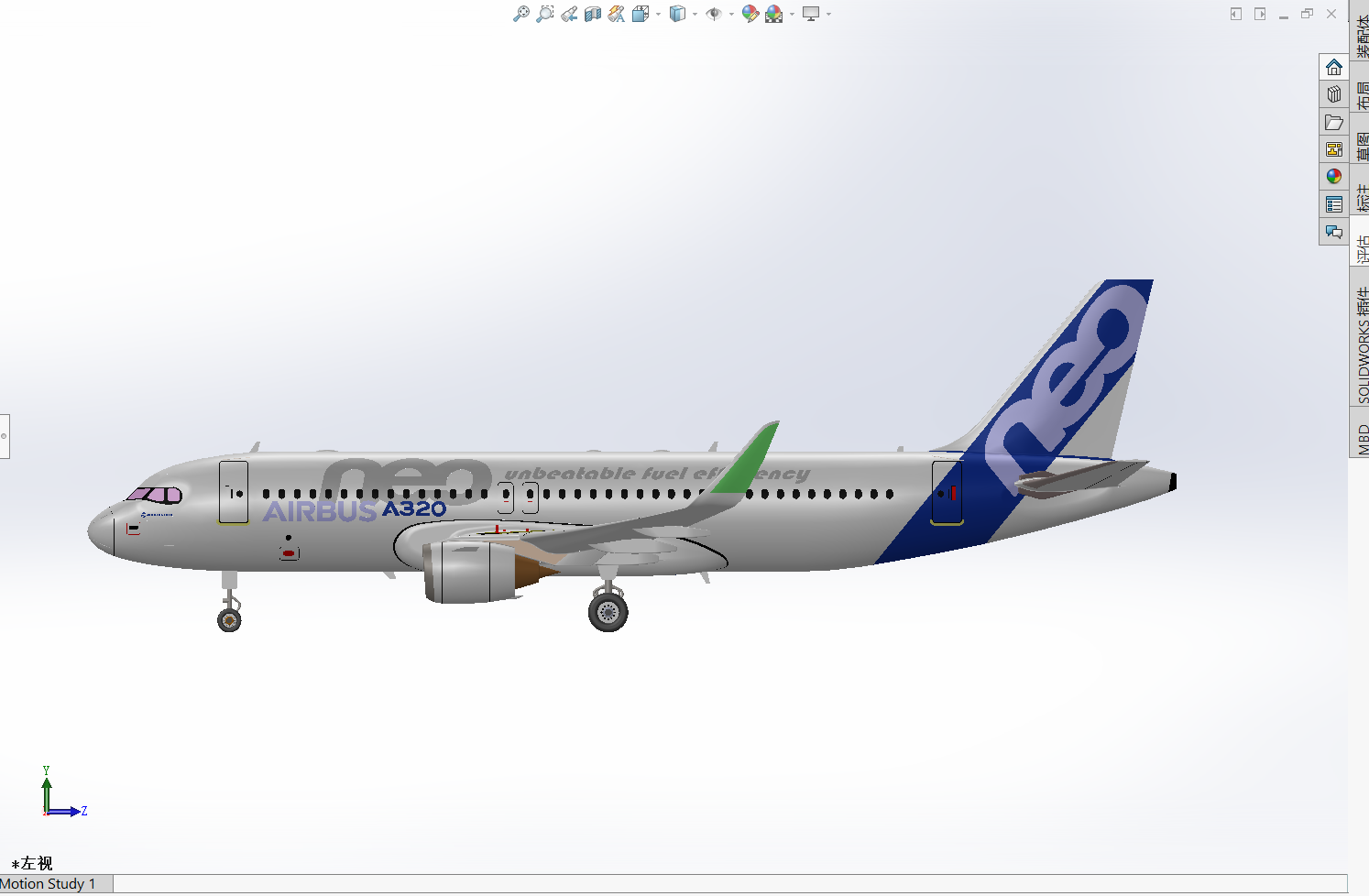Expand the View Orientation dropdown arrow

point(658,15)
